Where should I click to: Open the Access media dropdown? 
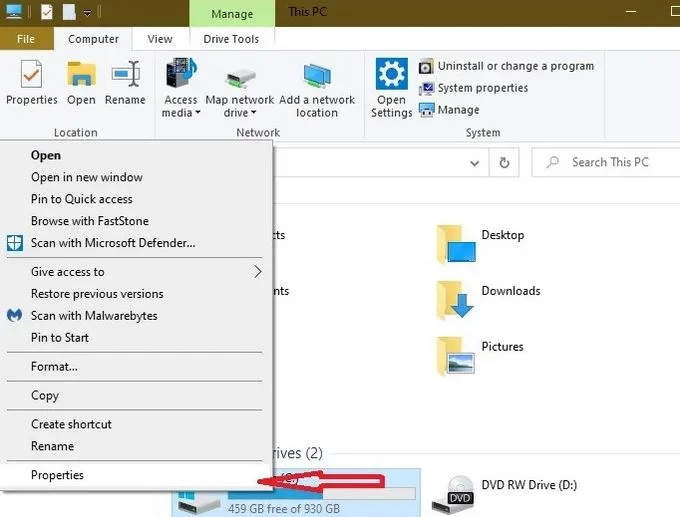point(181,88)
